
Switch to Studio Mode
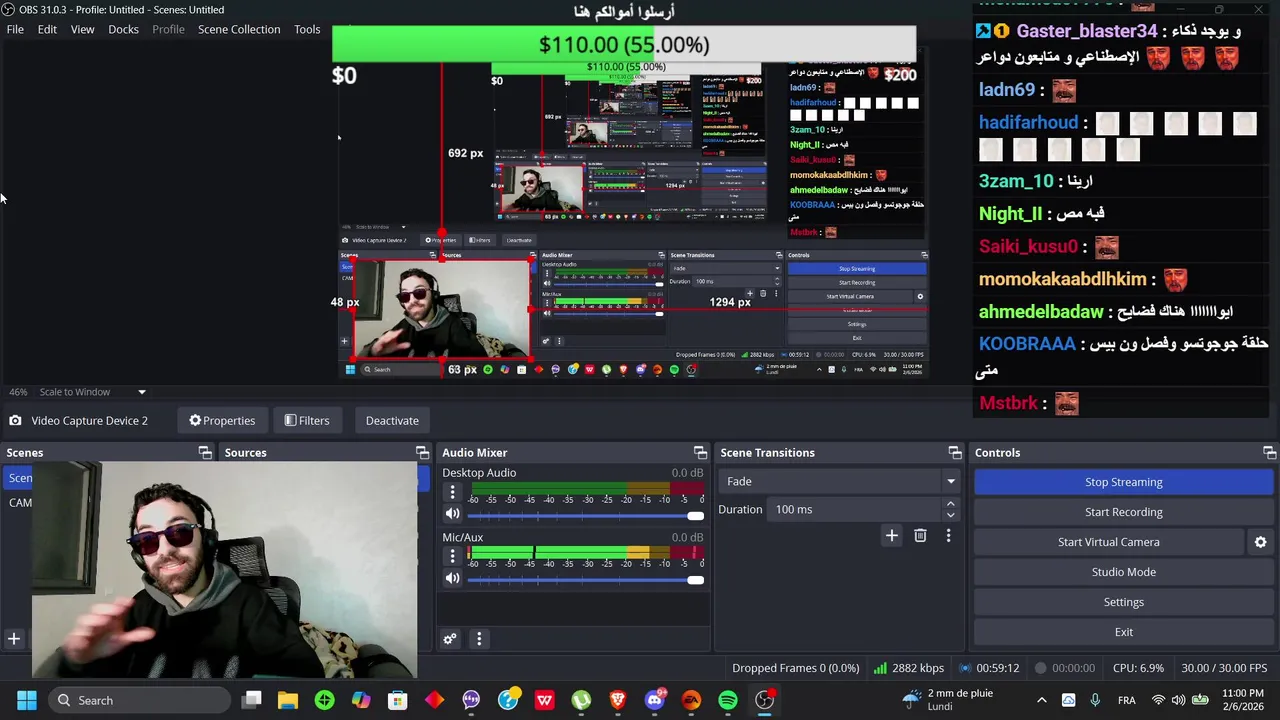[x=1123, y=572]
